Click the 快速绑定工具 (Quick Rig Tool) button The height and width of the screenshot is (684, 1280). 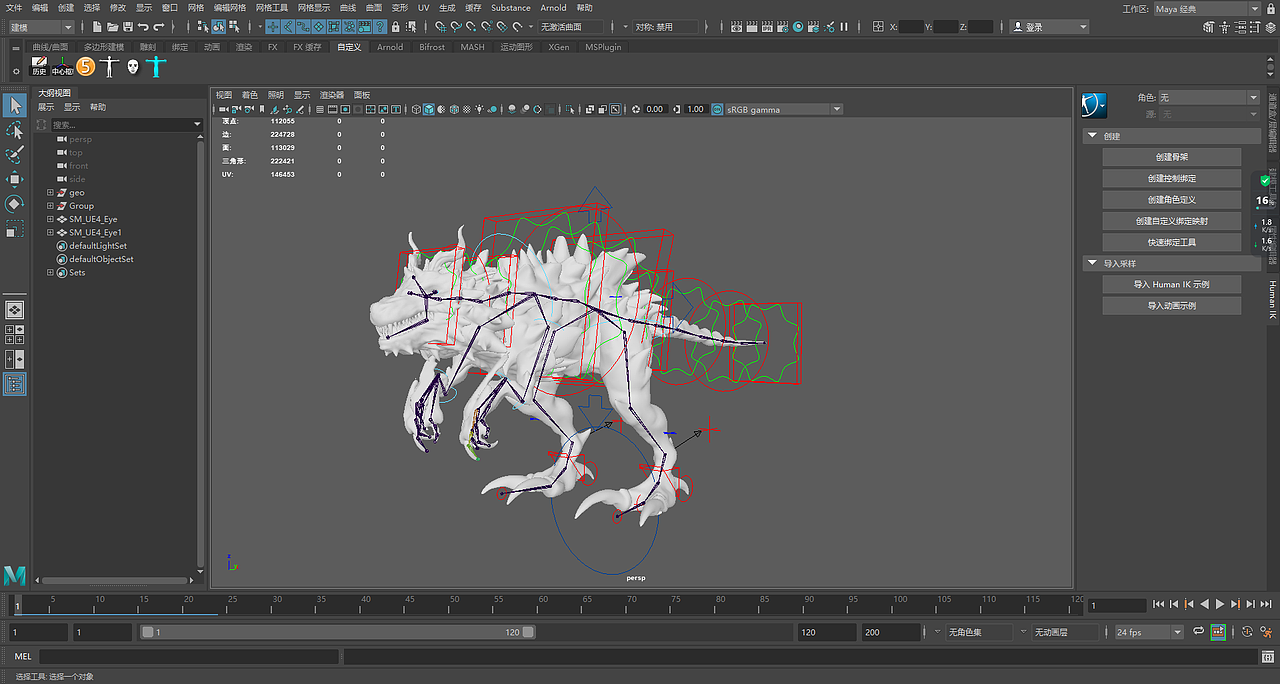(x=1171, y=242)
